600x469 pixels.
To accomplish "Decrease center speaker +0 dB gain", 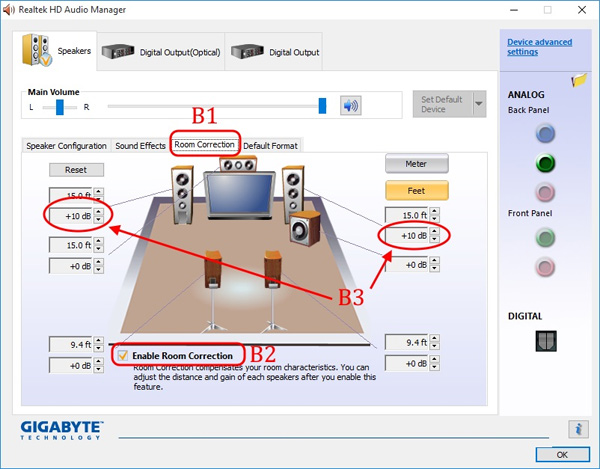I will click(99, 269).
